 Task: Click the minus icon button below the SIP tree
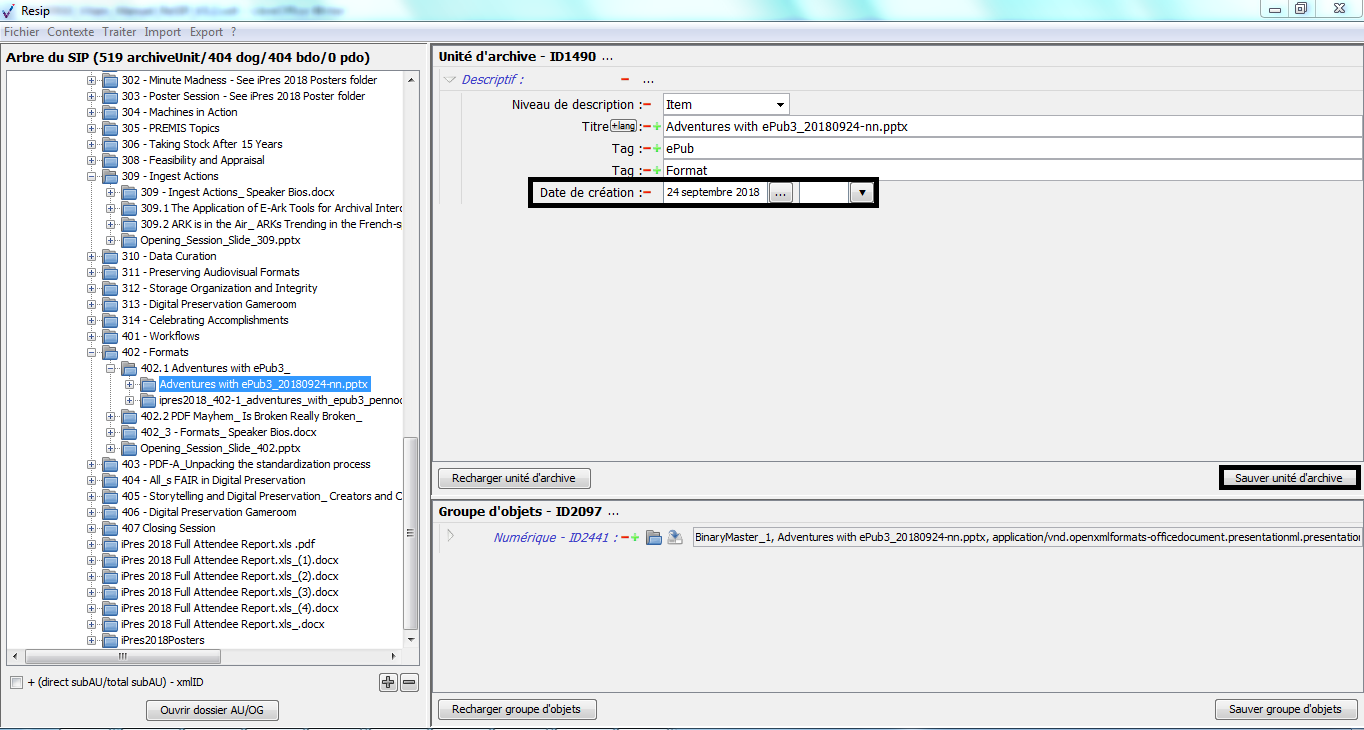(x=409, y=683)
